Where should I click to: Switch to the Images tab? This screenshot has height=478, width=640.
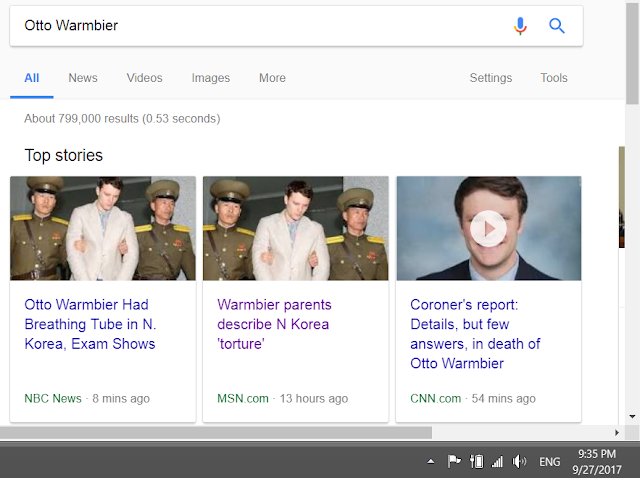pyautogui.click(x=211, y=78)
